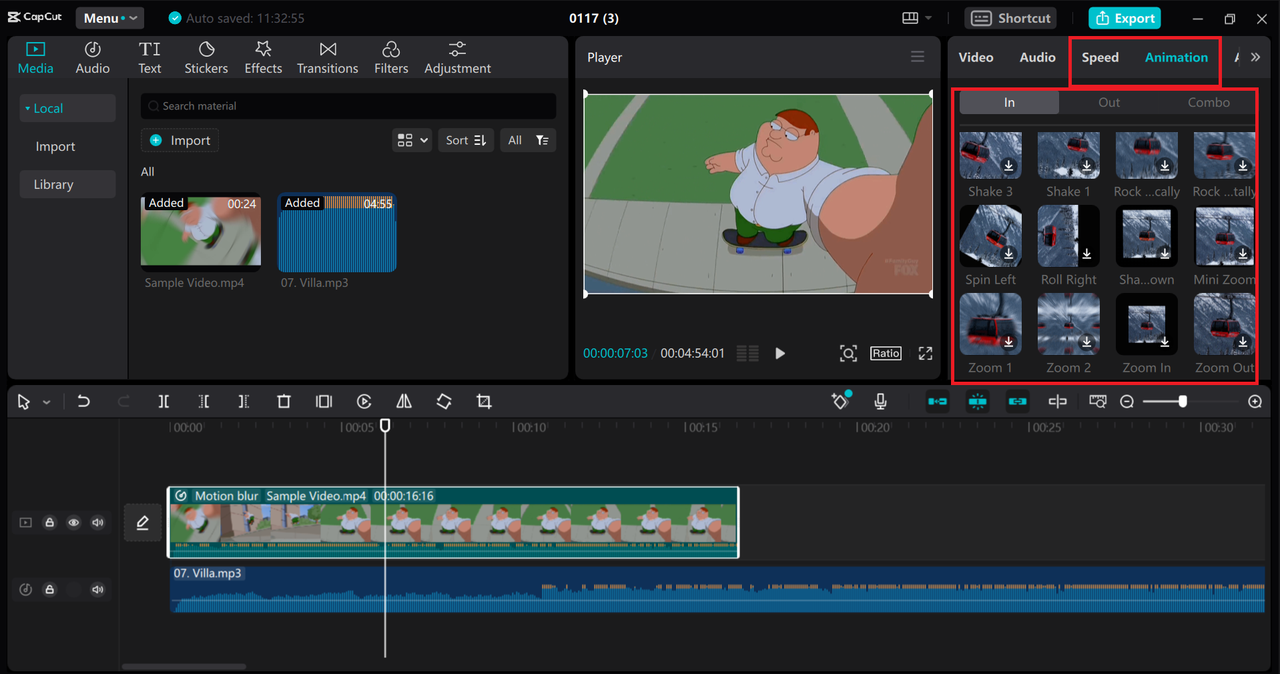Open the workspace layout dropdown

click(916, 18)
